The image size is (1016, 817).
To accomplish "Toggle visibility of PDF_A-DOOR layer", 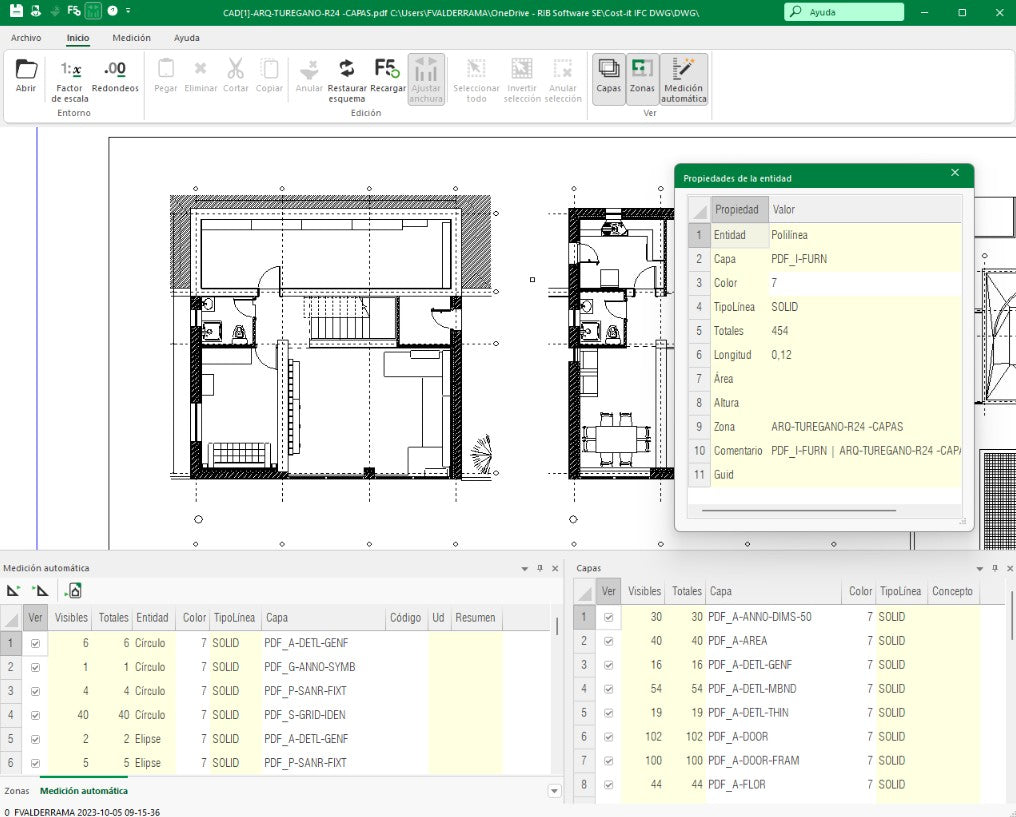I will point(608,737).
